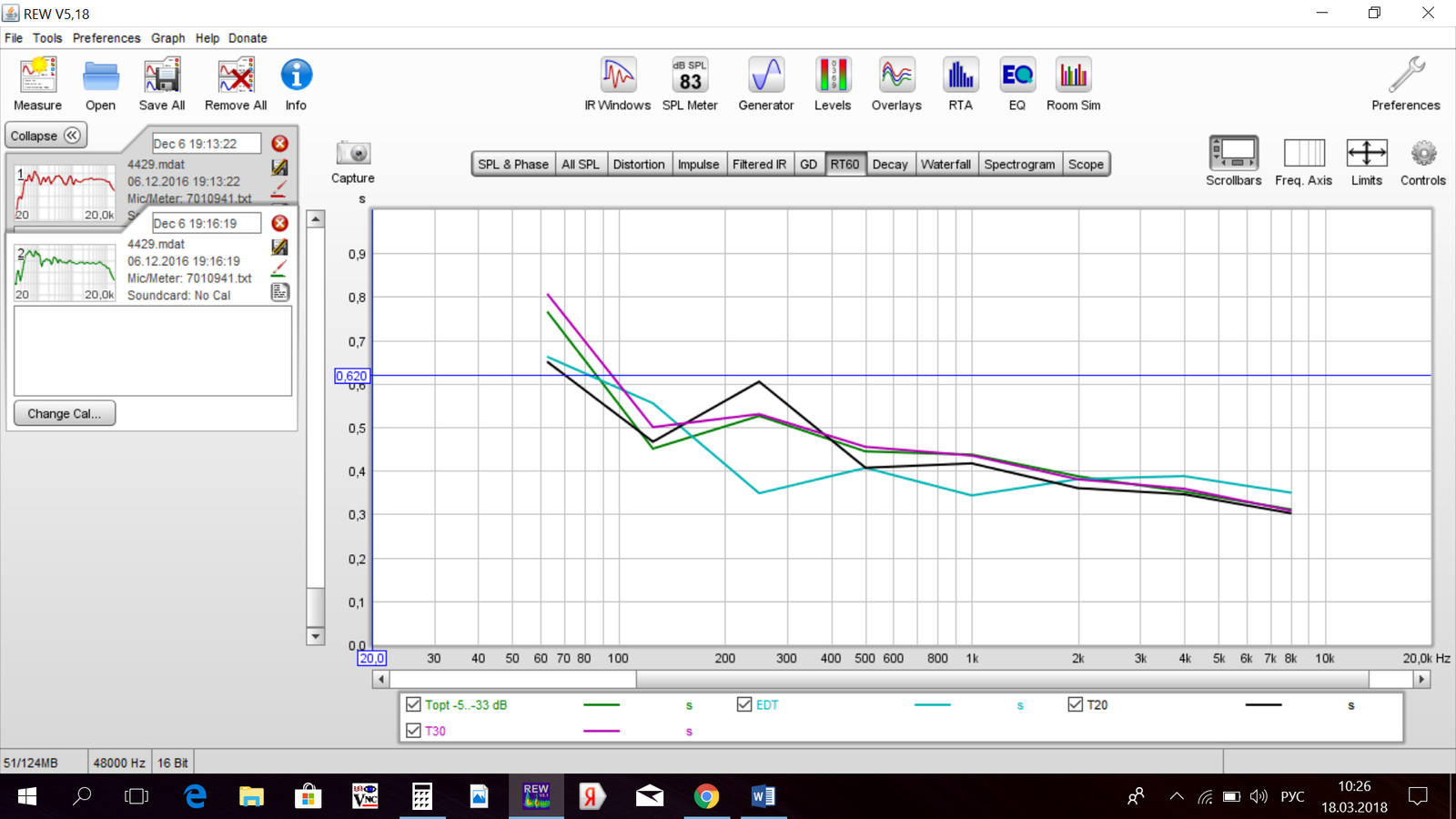Switch to GD tab
Image resolution: width=1456 pixels, height=819 pixels.
tap(808, 164)
